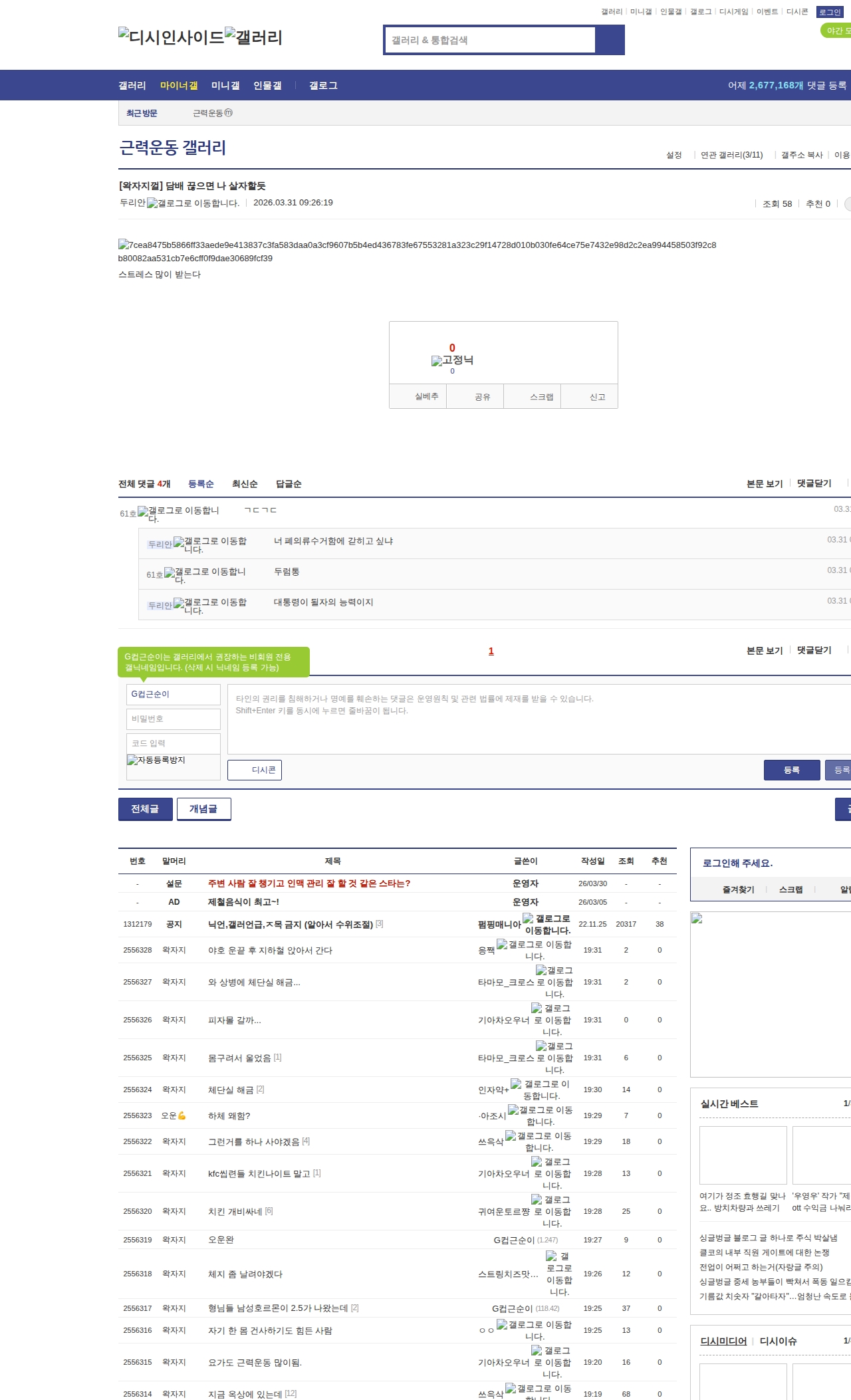This screenshot has width=851, height=1400.
Task: Open the 디시콘 emoticon picker
Action: (255, 770)
